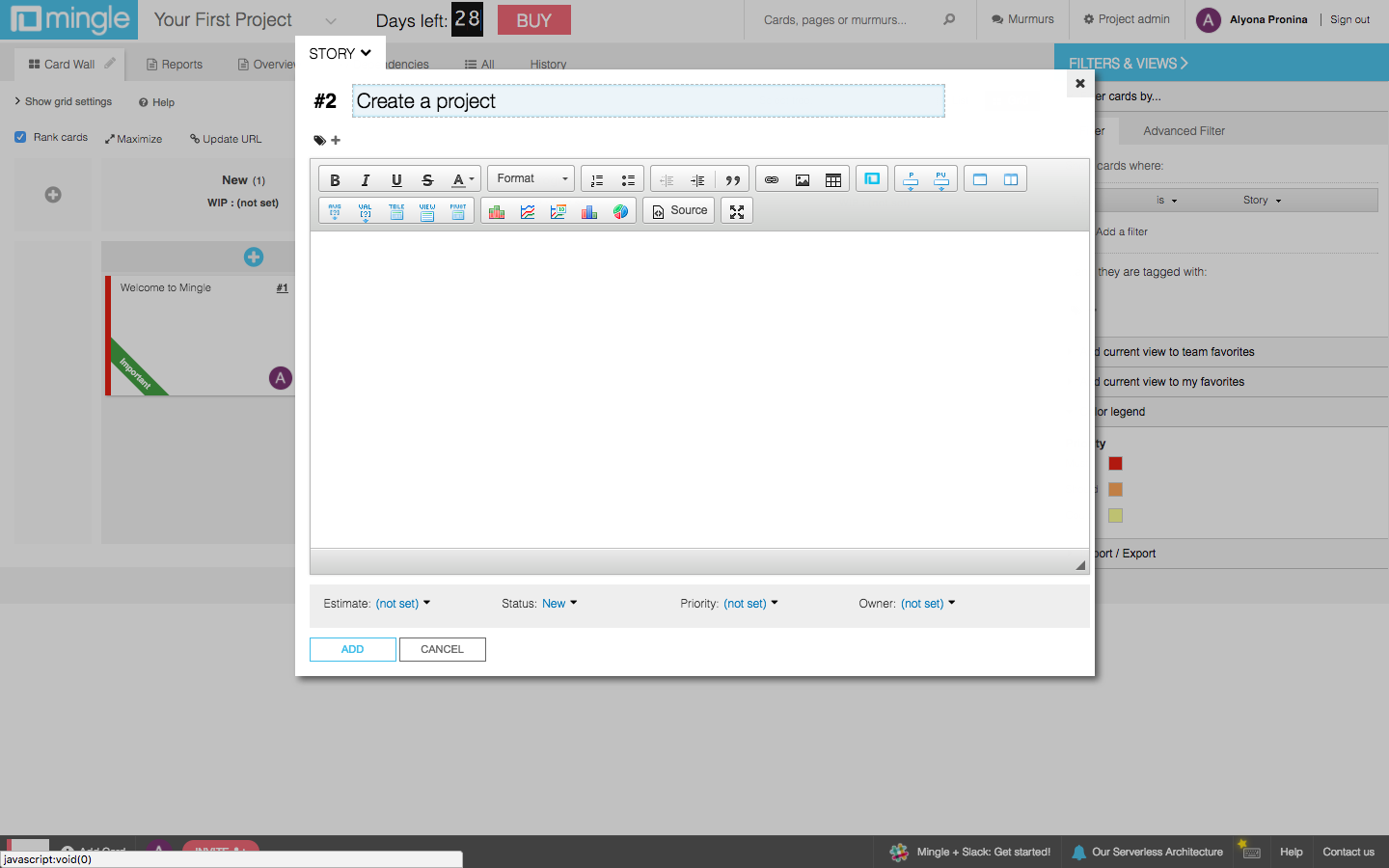This screenshot has width=1389, height=868.
Task: Select the orange color legend swatch
Action: point(1115,490)
